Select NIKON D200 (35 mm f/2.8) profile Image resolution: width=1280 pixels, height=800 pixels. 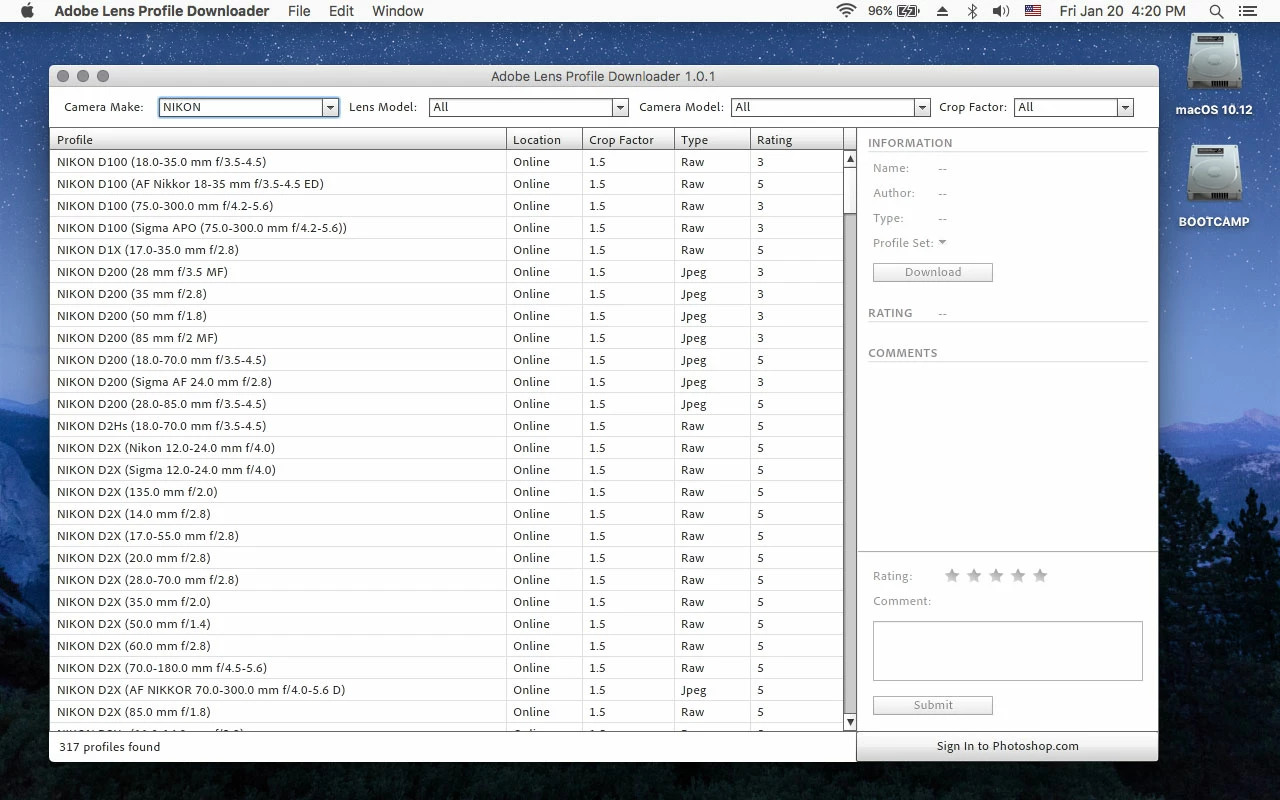446,294
